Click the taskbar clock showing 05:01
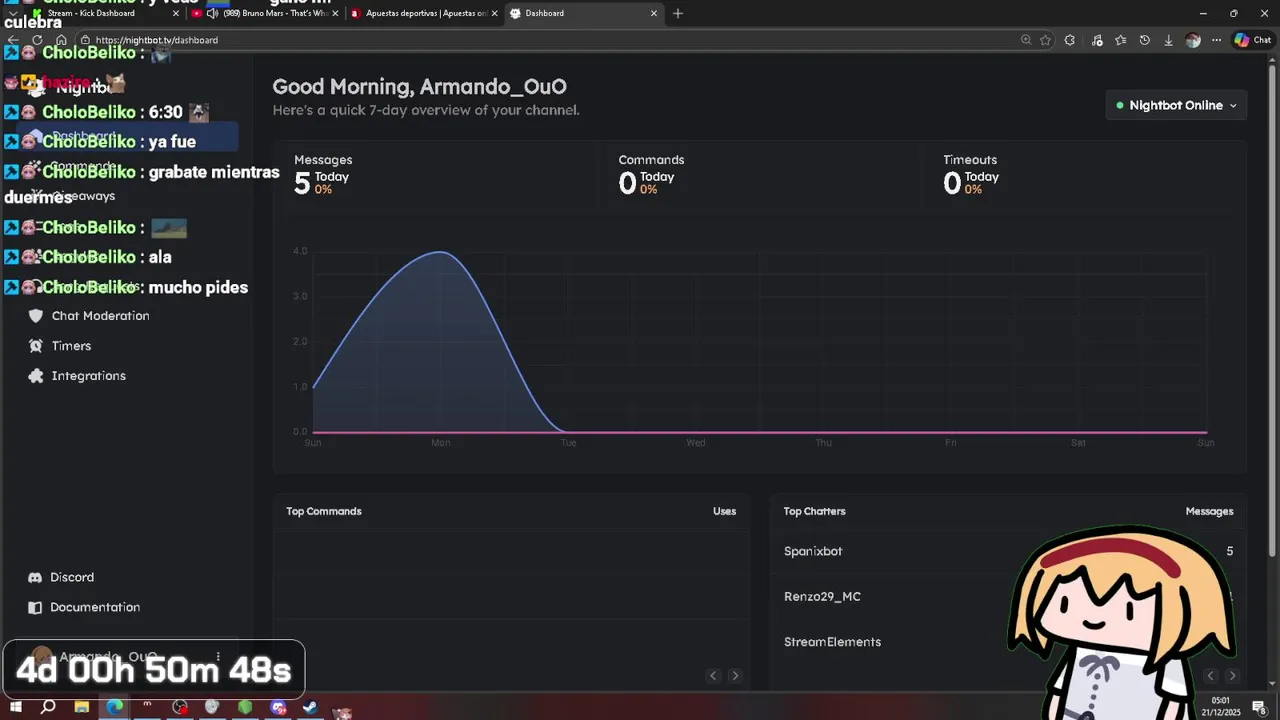The height and width of the screenshot is (720, 1280). 1220,706
